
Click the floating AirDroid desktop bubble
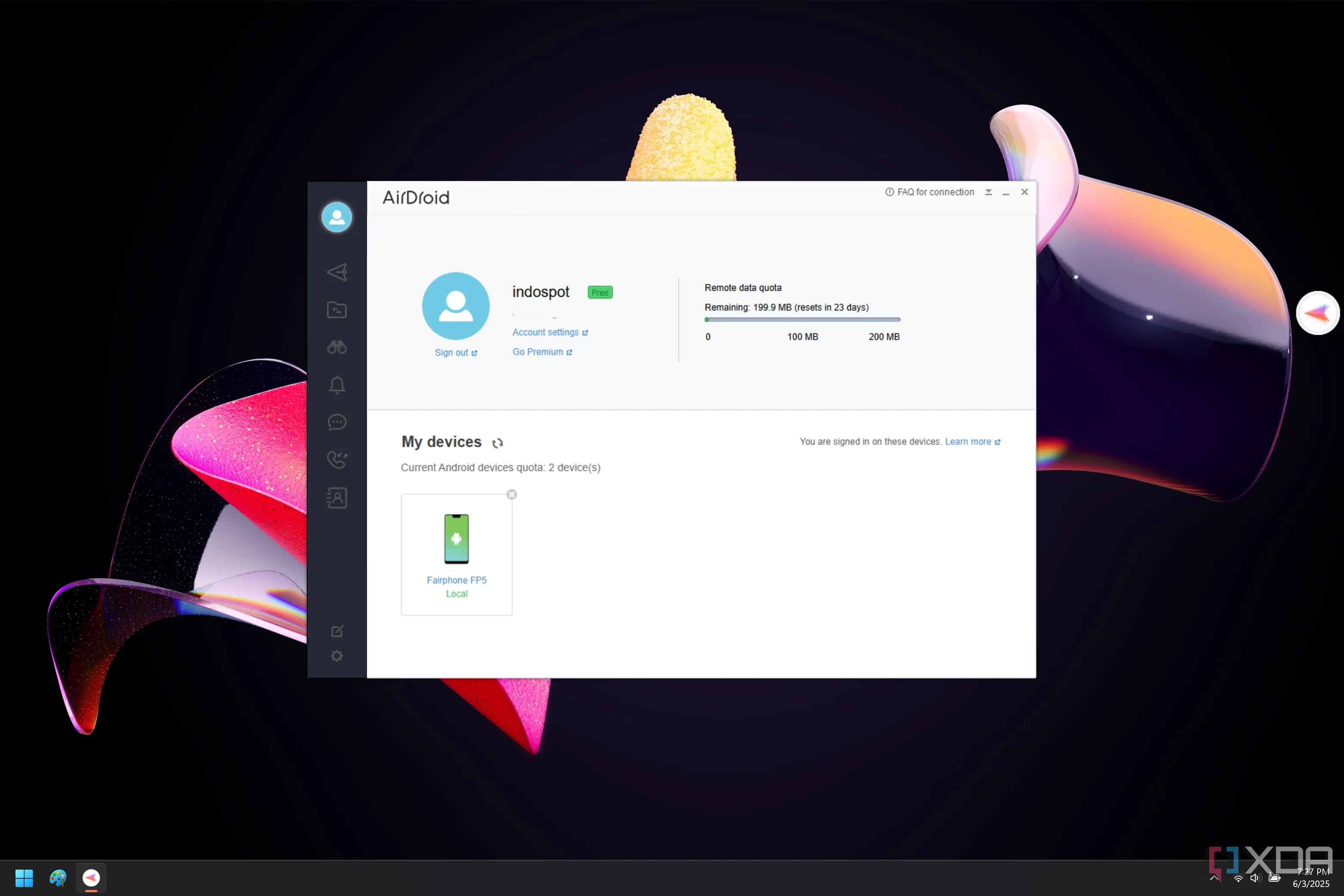tap(1318, 313)
